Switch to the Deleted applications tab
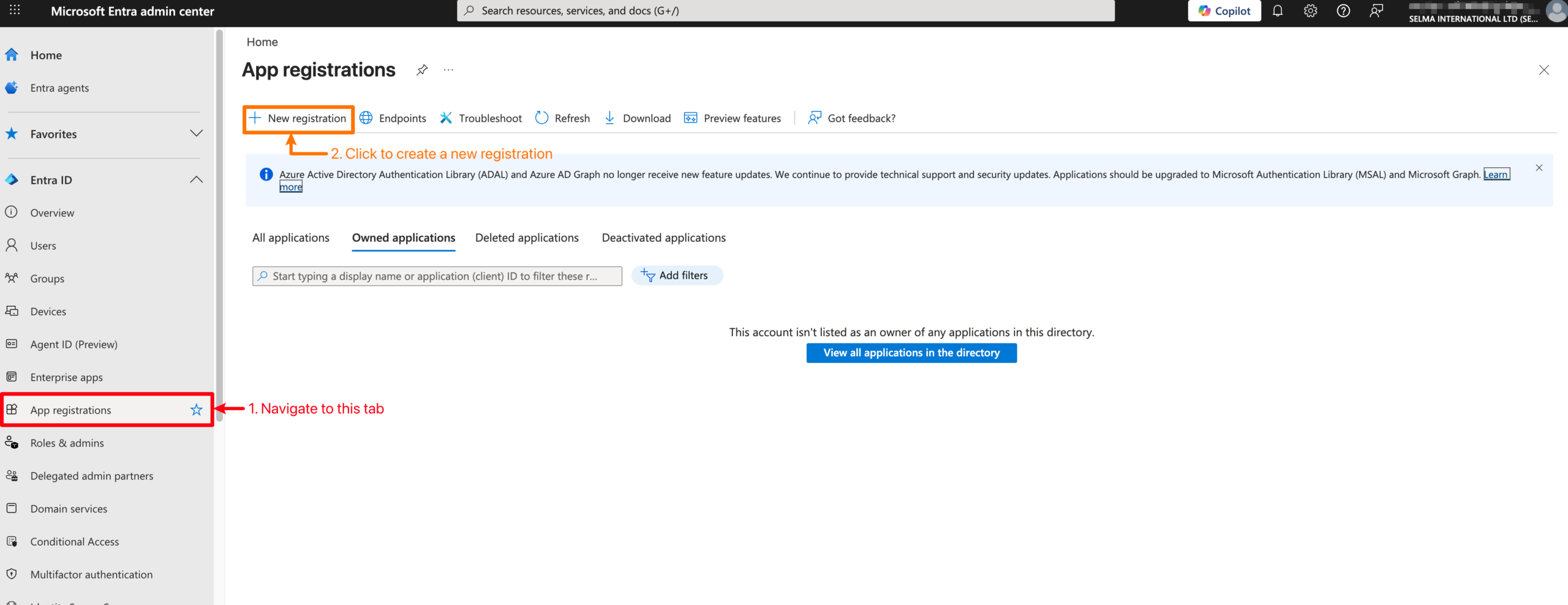The height and width of the screenshot is (605, 1568). point(527,238)
